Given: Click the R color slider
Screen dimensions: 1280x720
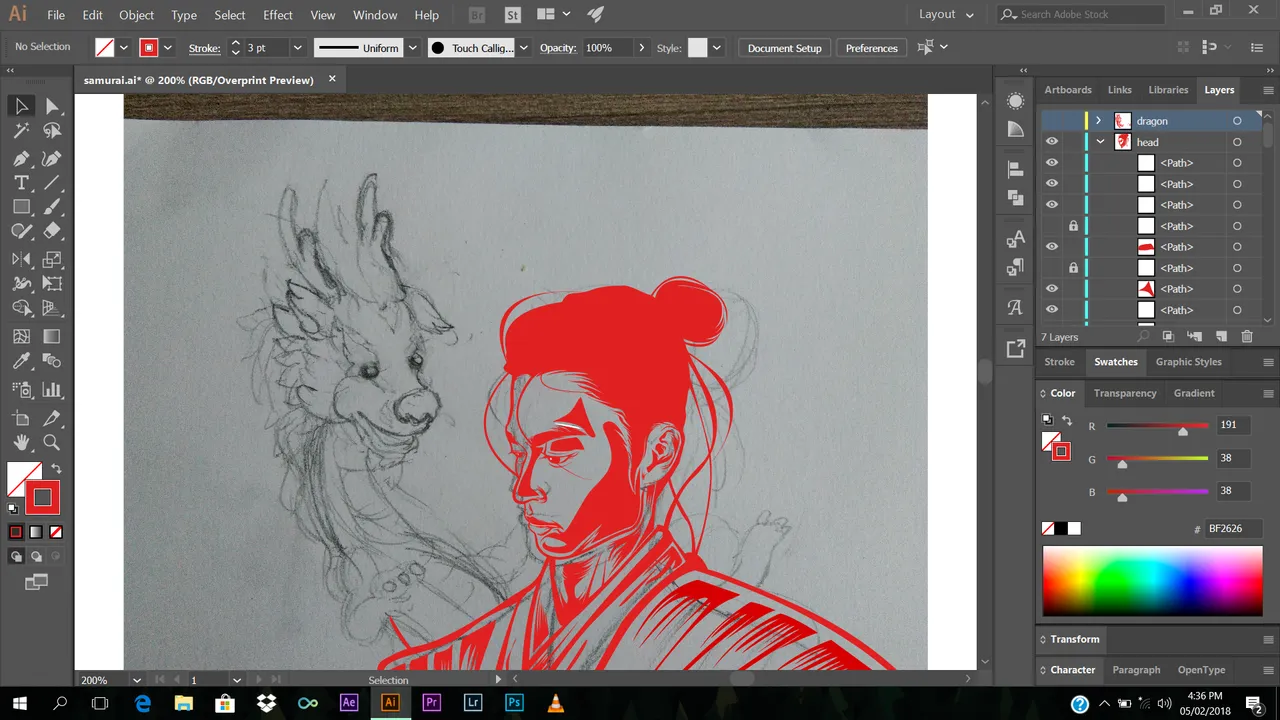Looking at the screenshot, I should 1157,426.
